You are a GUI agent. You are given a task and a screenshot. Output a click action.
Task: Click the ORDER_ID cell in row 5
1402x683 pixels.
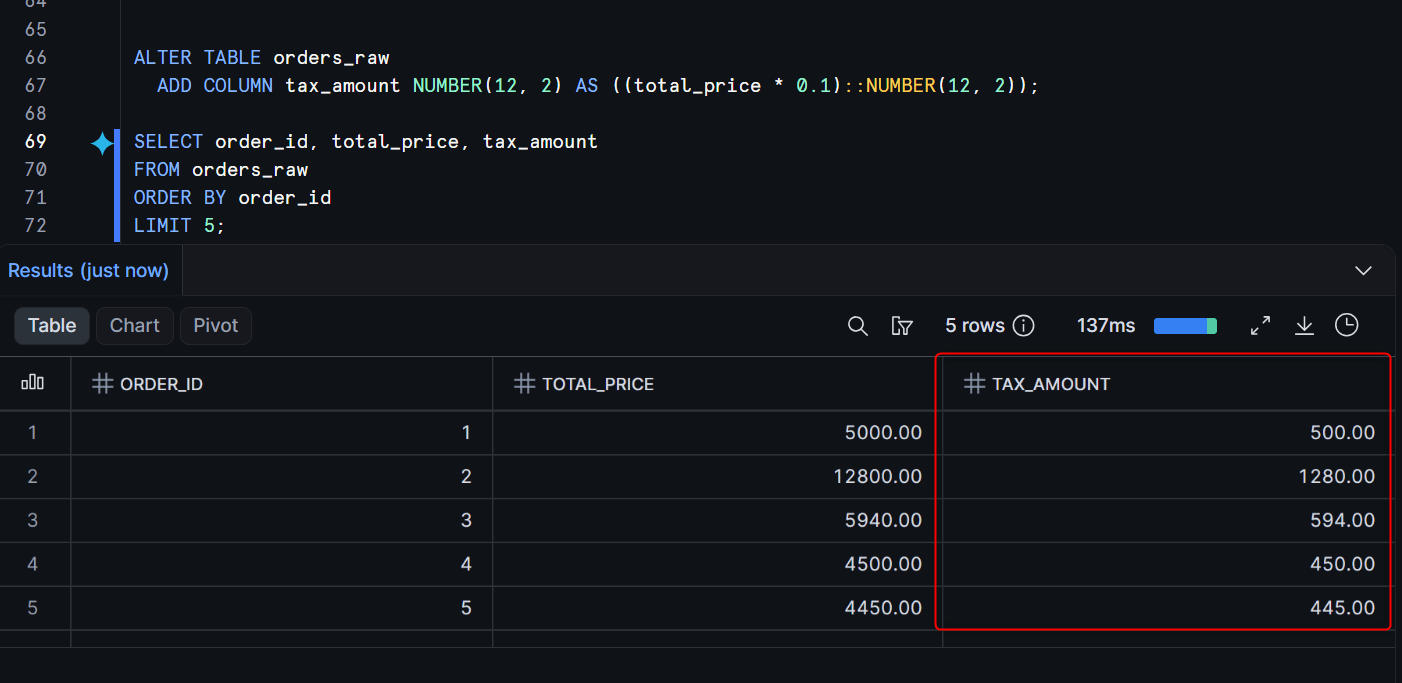click(x=282, y=608)
